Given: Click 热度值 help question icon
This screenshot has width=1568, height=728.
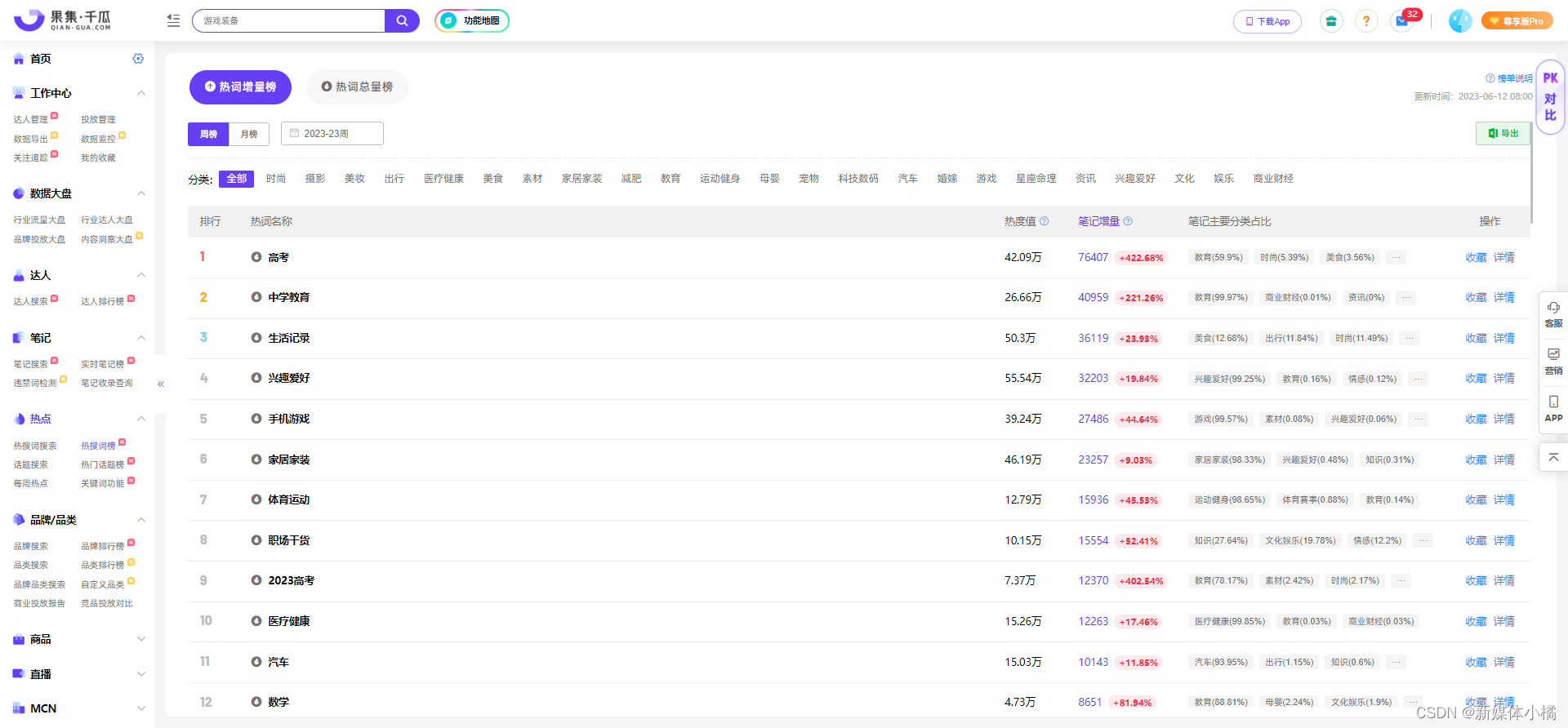Looking at the screenshot, I should click(x=1044, y=221).
